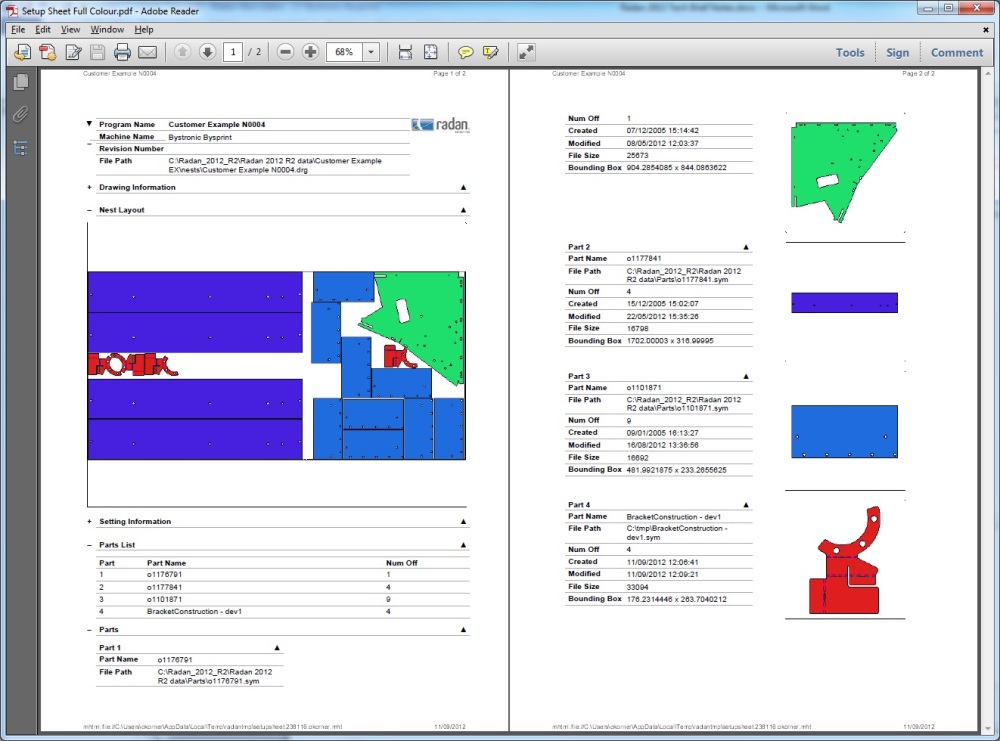Open the Attachments paperclip panel
Viewport: 1000px width, 741px height.
point(20,115)
